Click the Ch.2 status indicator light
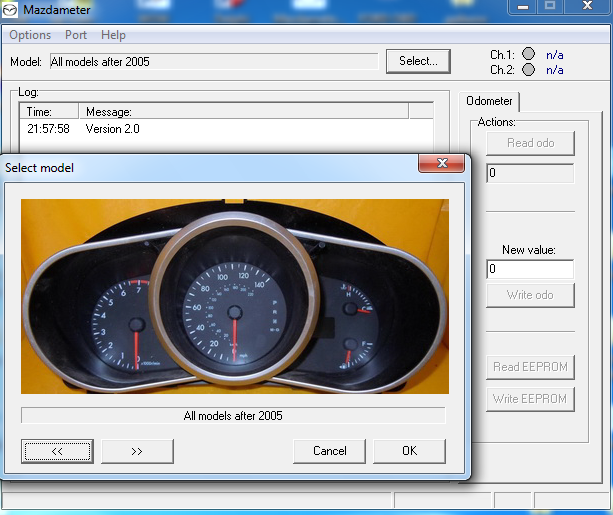The height and width of the screenshot is (515, 613). 528,70
